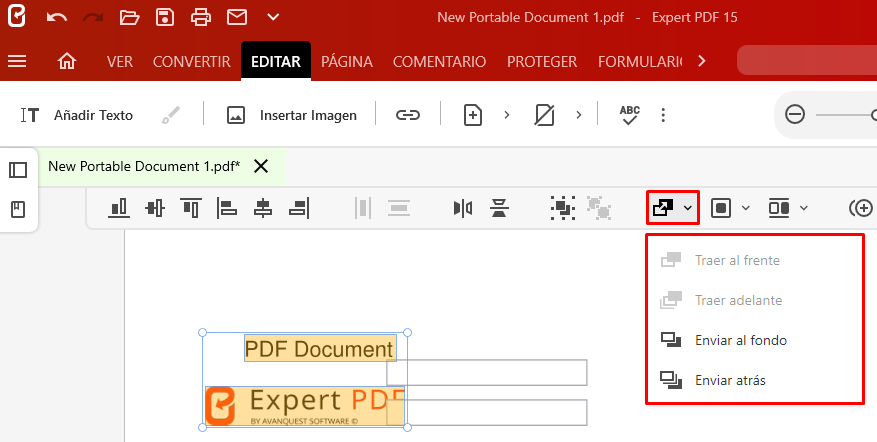This screenshot has width=877, height=442.
Task: Open the bookmarks panel icon
Action: (x=18, y=210)
